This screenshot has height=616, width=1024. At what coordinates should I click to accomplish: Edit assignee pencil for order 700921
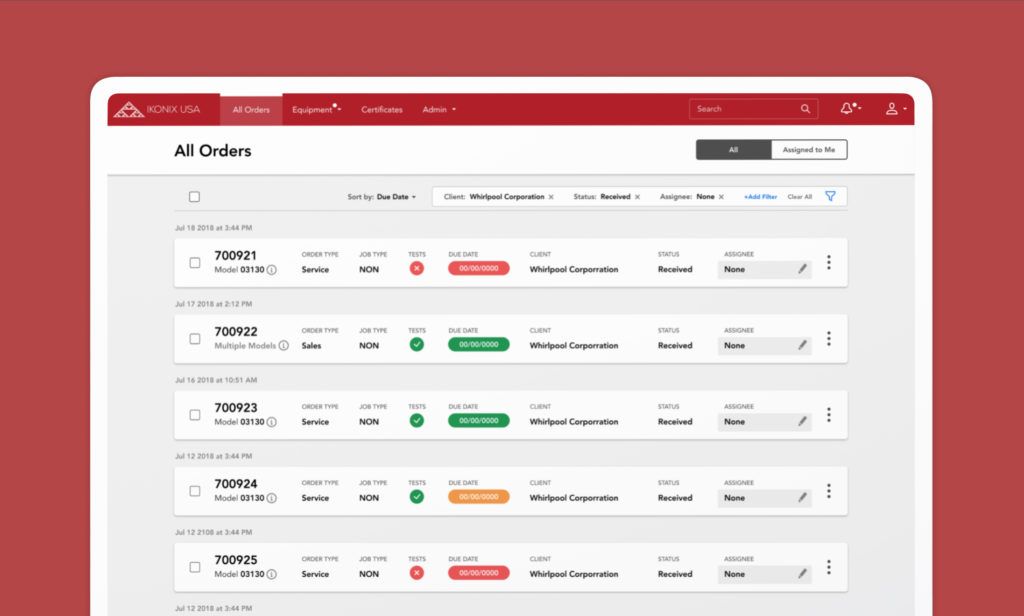tap(803, 269)
